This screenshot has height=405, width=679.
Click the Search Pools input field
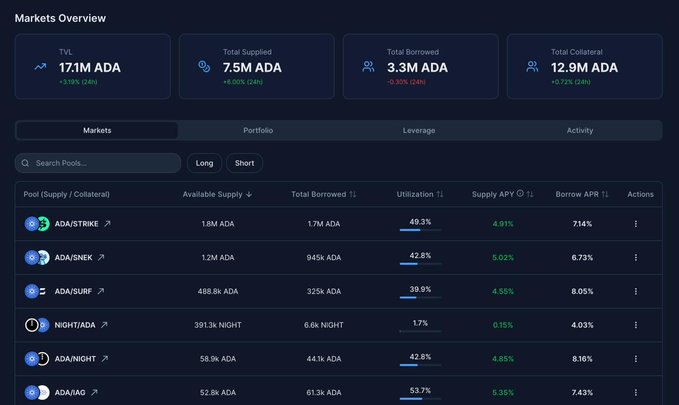point(98,163)
